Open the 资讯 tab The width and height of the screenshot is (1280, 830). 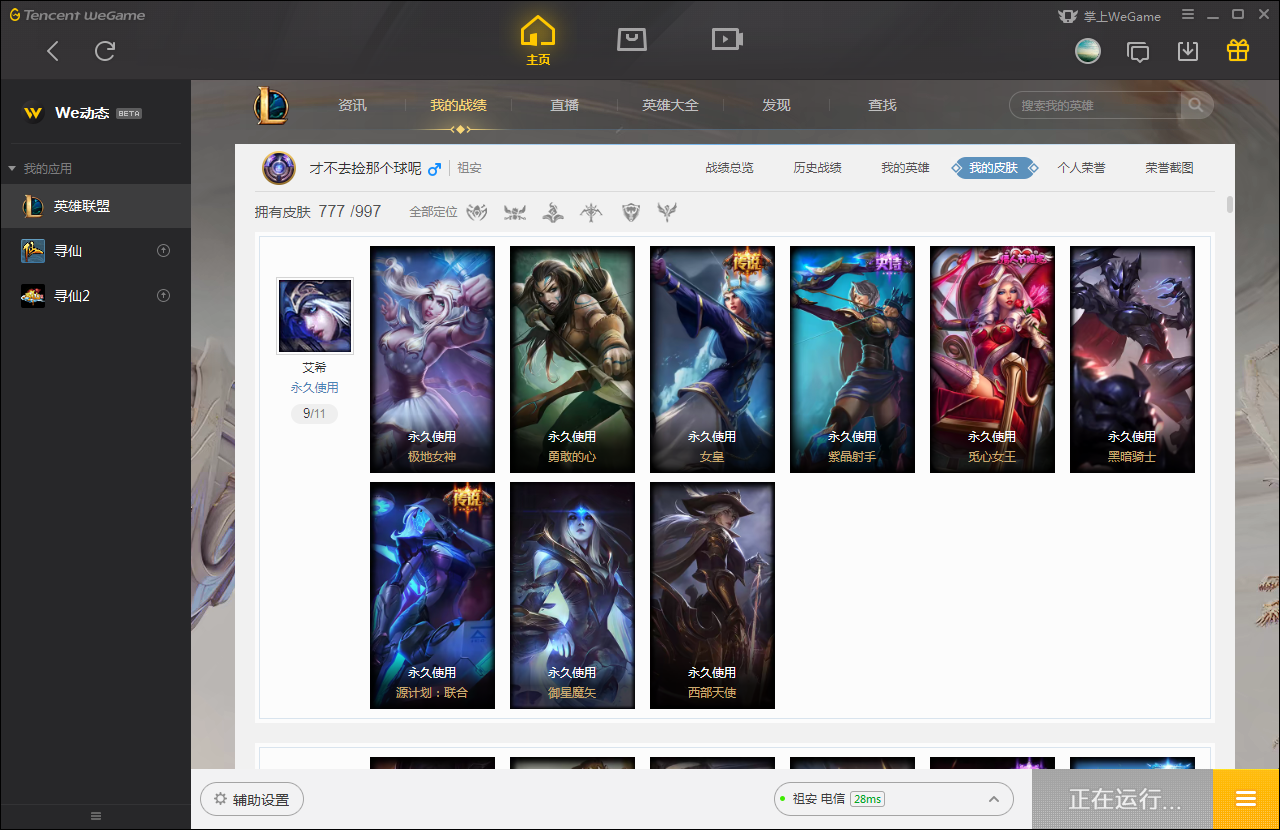[x=352, y=105]
